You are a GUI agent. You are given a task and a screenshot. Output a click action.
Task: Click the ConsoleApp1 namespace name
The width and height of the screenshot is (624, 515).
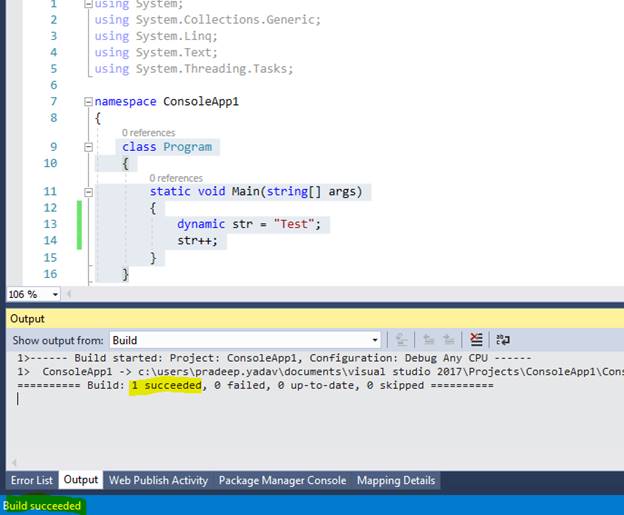[x=201, y=101]
